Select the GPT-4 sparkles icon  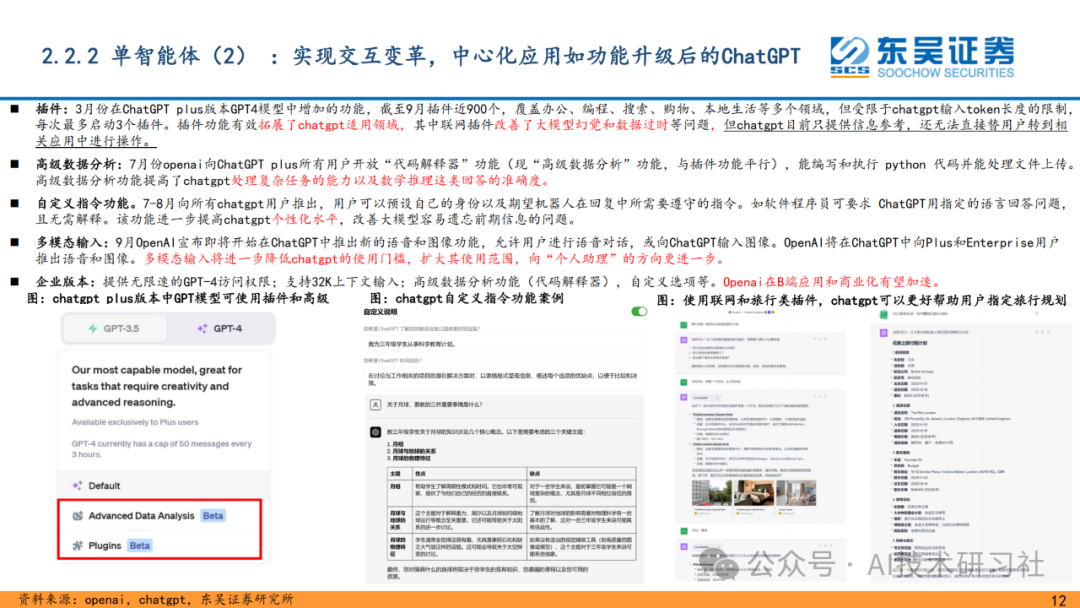coord(202,328)
